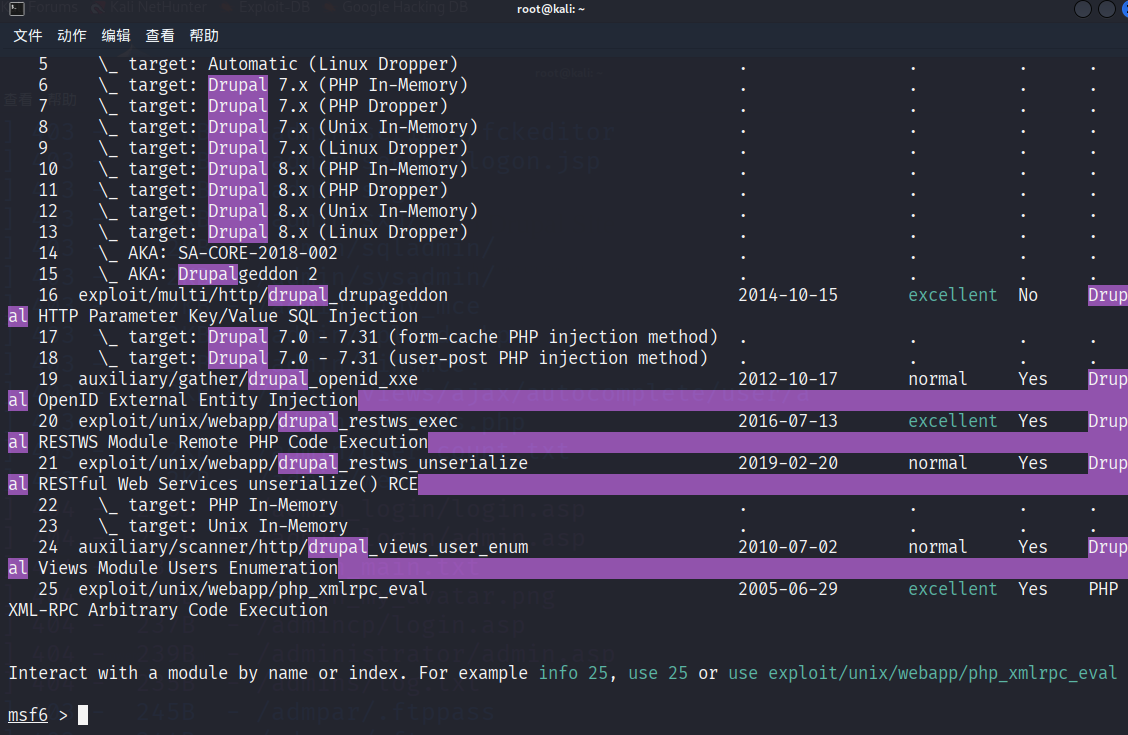The image size is (1128, 735).
Task: Click 'OpenID External Entity Injection' description
Action: pos(198,401)
